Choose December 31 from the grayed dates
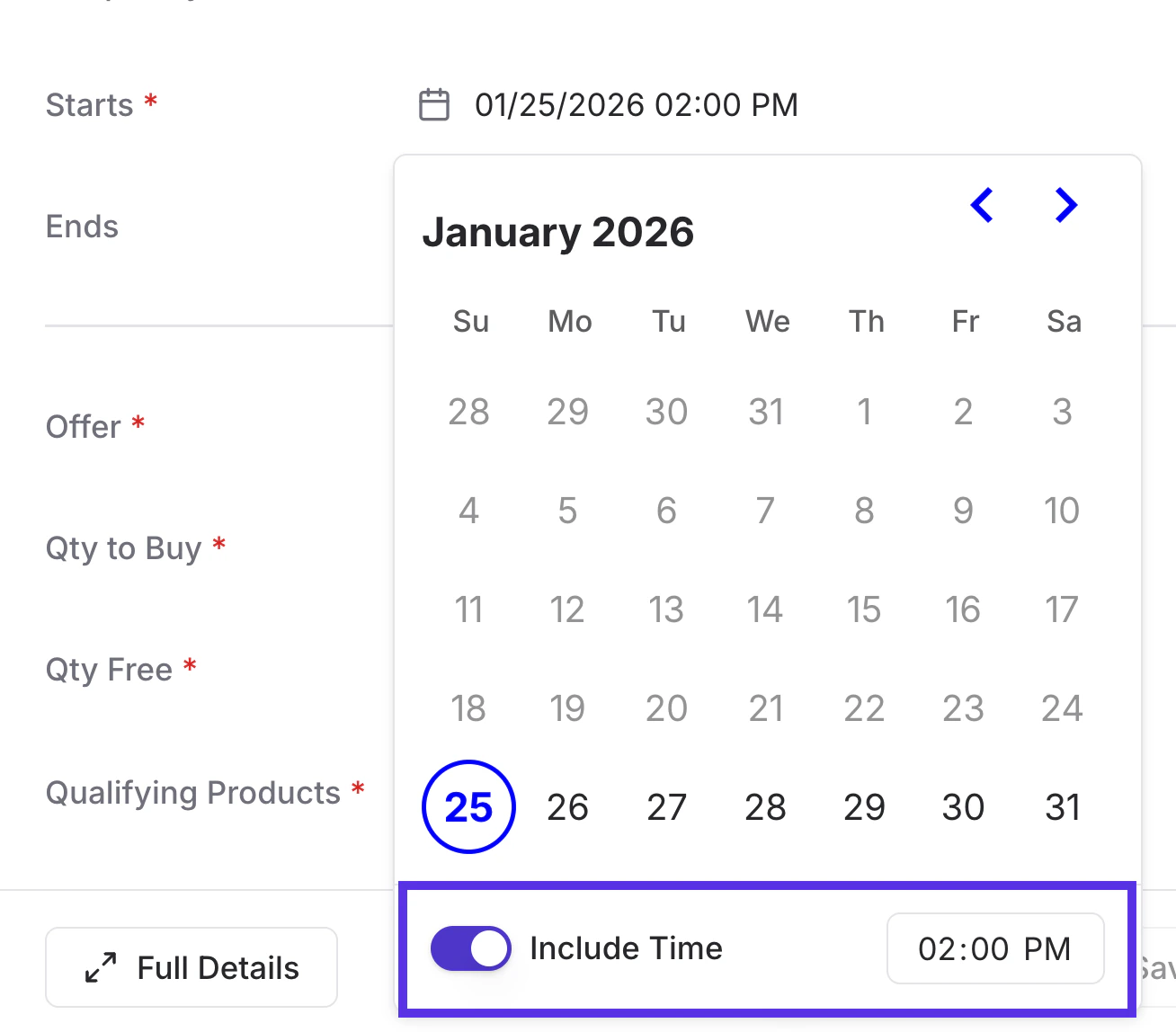Screen dimensions: 1176x1032 [765, 412]
